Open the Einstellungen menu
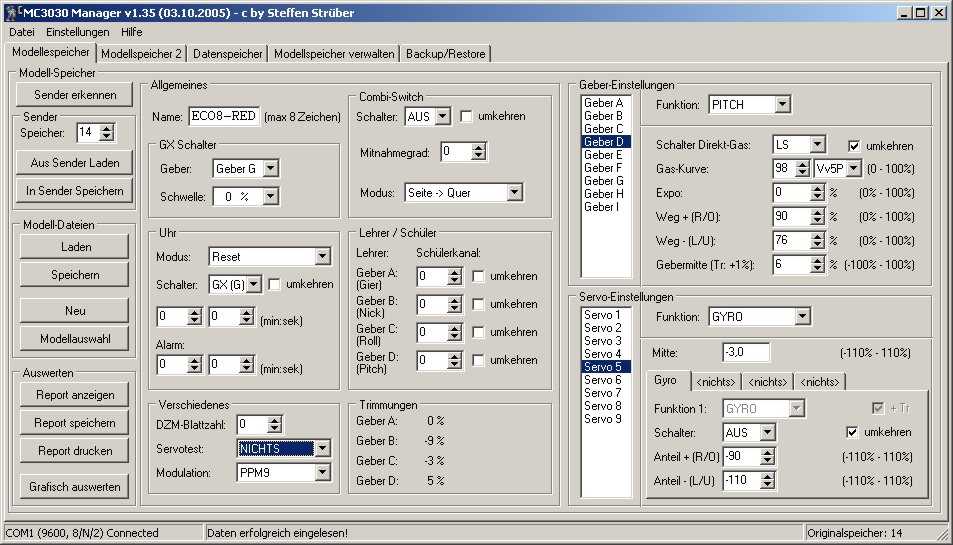Image resolution: width=953 pixels, height=545 pixels. coord(78,32)
